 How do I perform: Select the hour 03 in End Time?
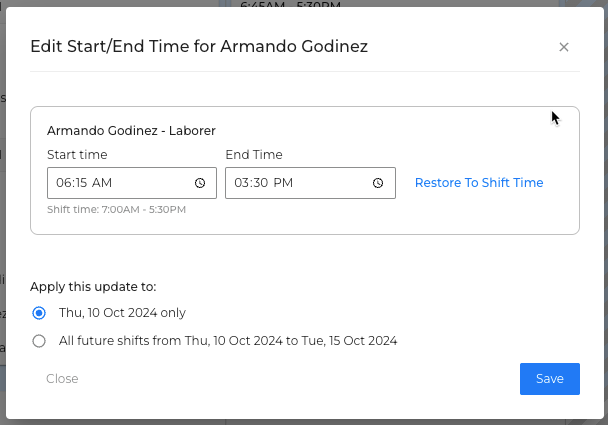pyautogui.click(x=242, y=183)
